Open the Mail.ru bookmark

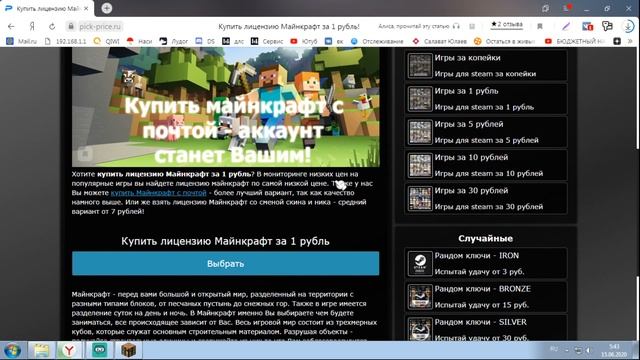click(x=22, y=41)
